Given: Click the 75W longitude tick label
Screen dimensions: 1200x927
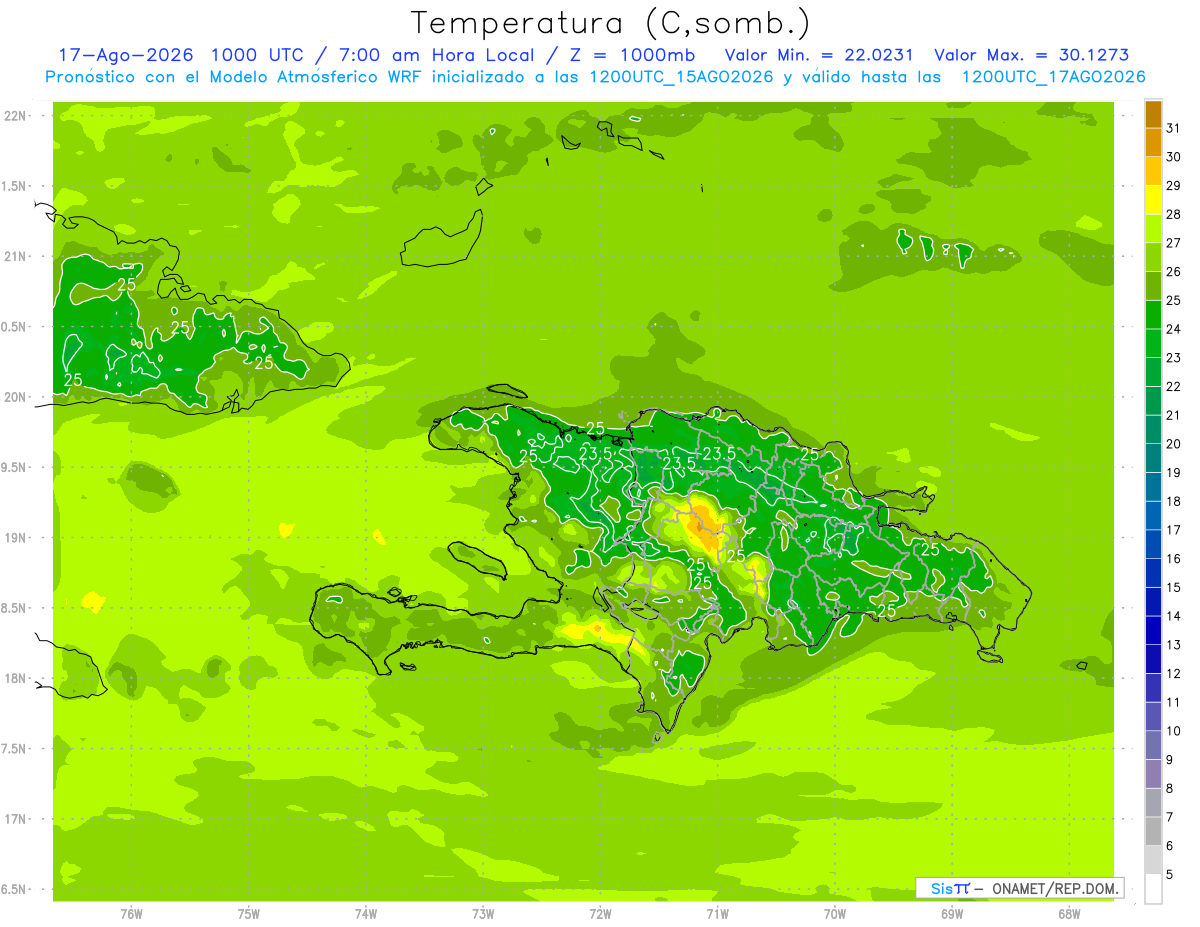Looking at the screenshot, I should click(249, 914).
